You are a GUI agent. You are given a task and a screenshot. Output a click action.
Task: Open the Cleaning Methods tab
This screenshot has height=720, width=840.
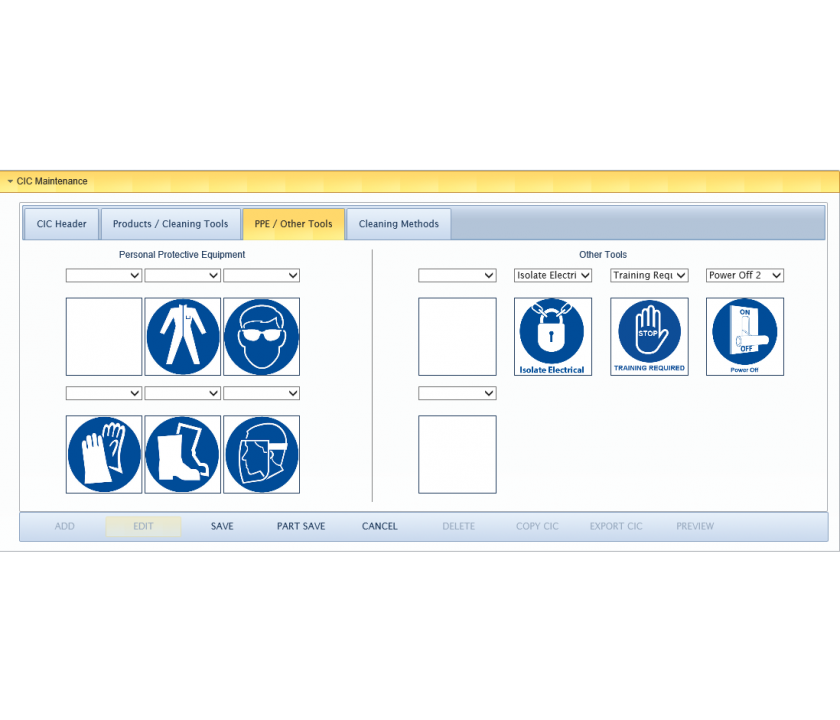(x=398, y=224)
